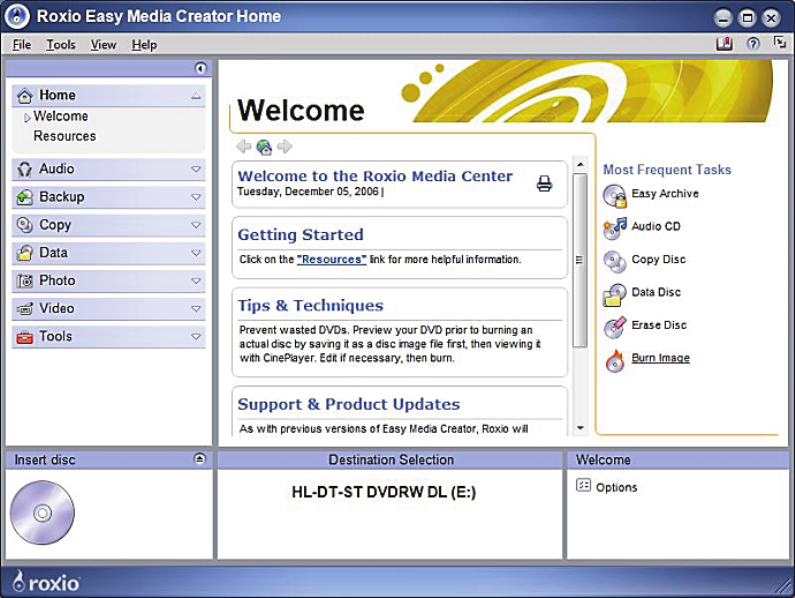Image resolution: width=795 pixels, height=598 pixels.
Task: Expand the Video category panel
Action: point(196,309)
